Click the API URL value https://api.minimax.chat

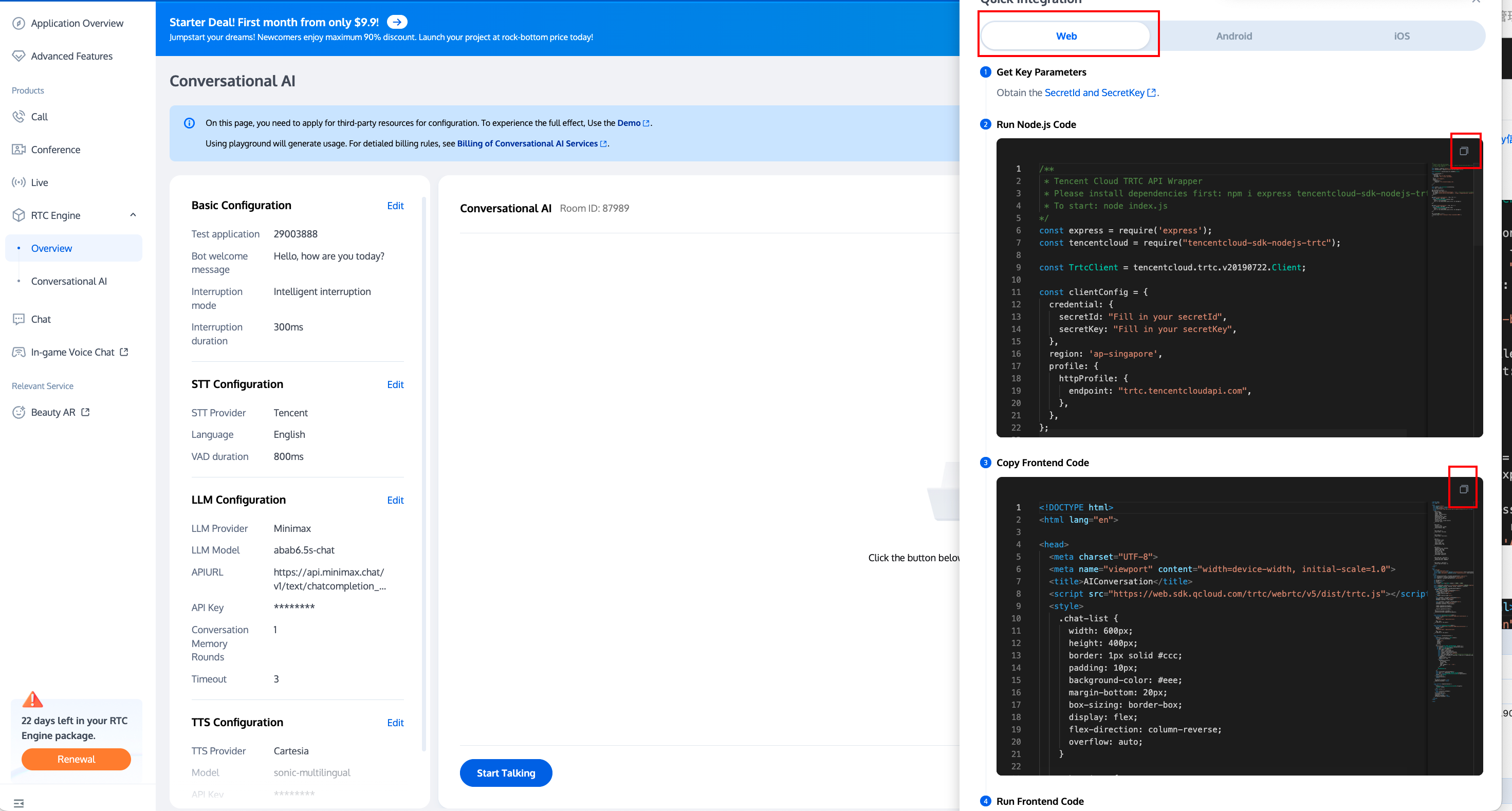point(330,579)
